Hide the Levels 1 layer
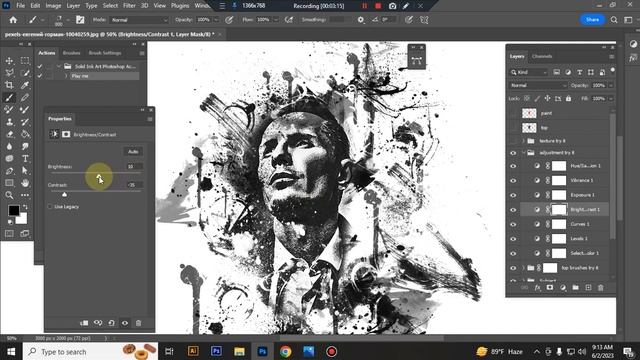Image resolution: width=640 pixels, height=360 pixels. click(513, 239)
